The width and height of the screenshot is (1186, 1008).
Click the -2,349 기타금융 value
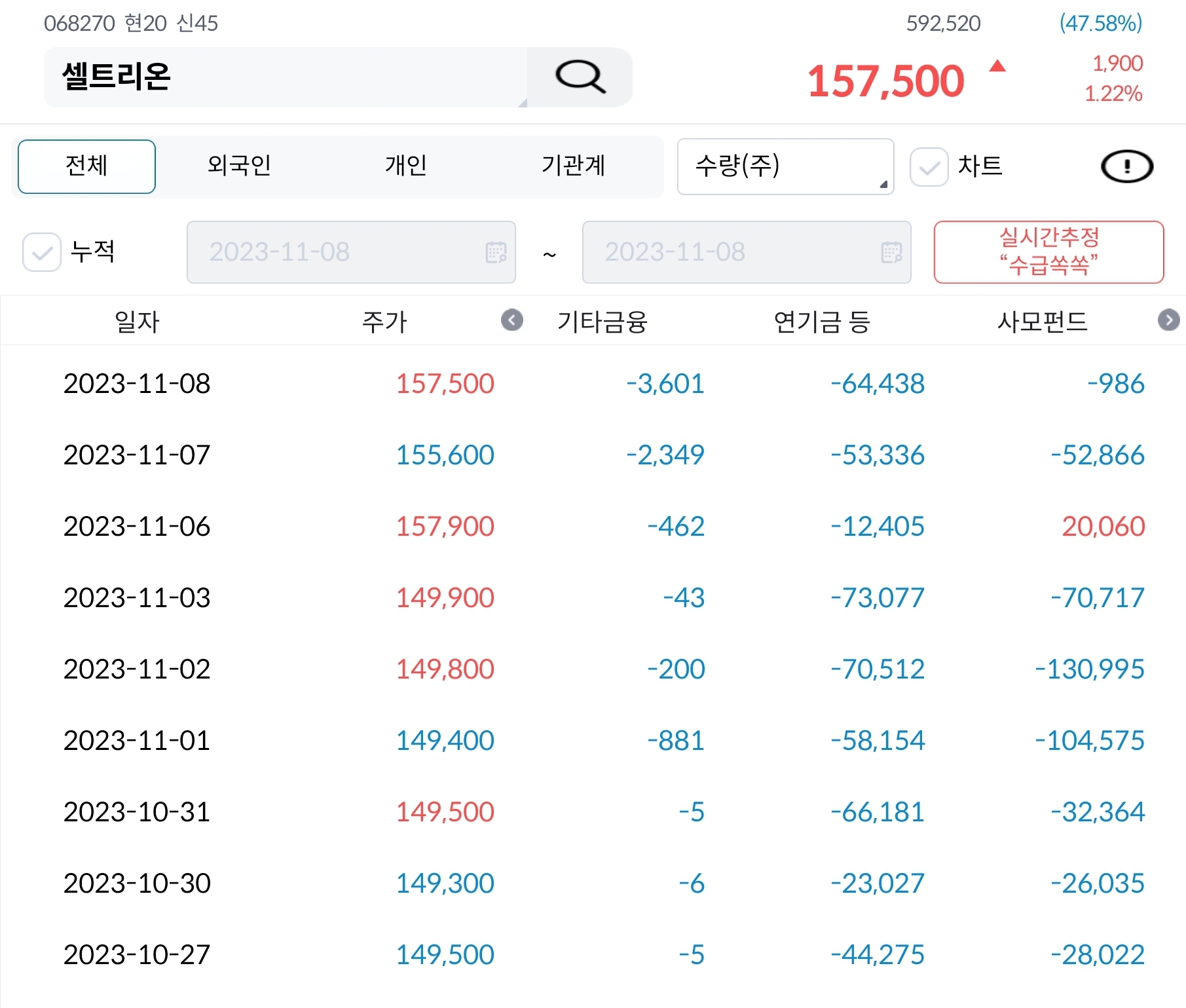[665, 455]
